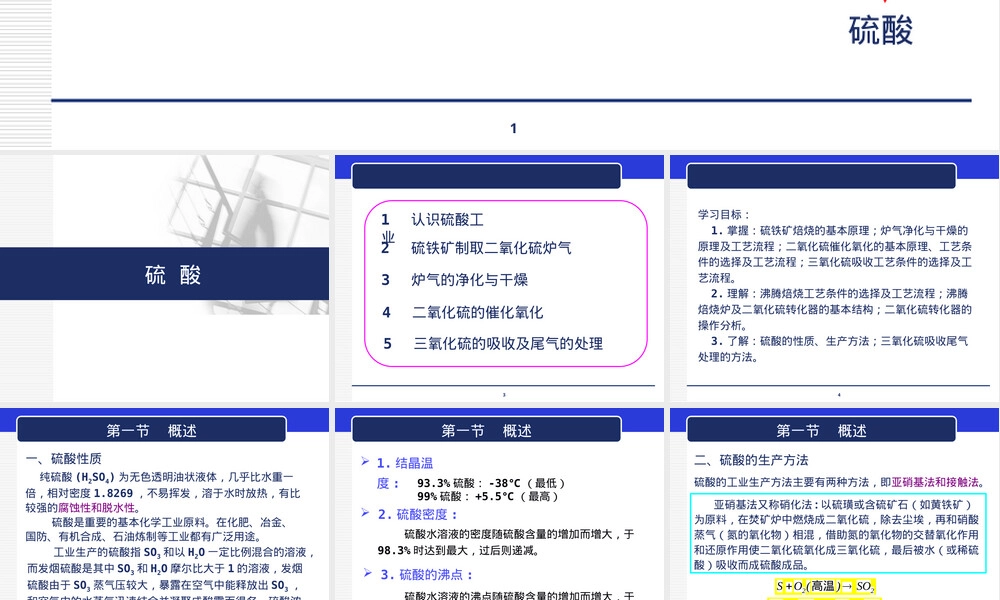Click the purple text 亚硝基法和接触法
Viewport: 1000px width, 600px height.
(935, 483)
